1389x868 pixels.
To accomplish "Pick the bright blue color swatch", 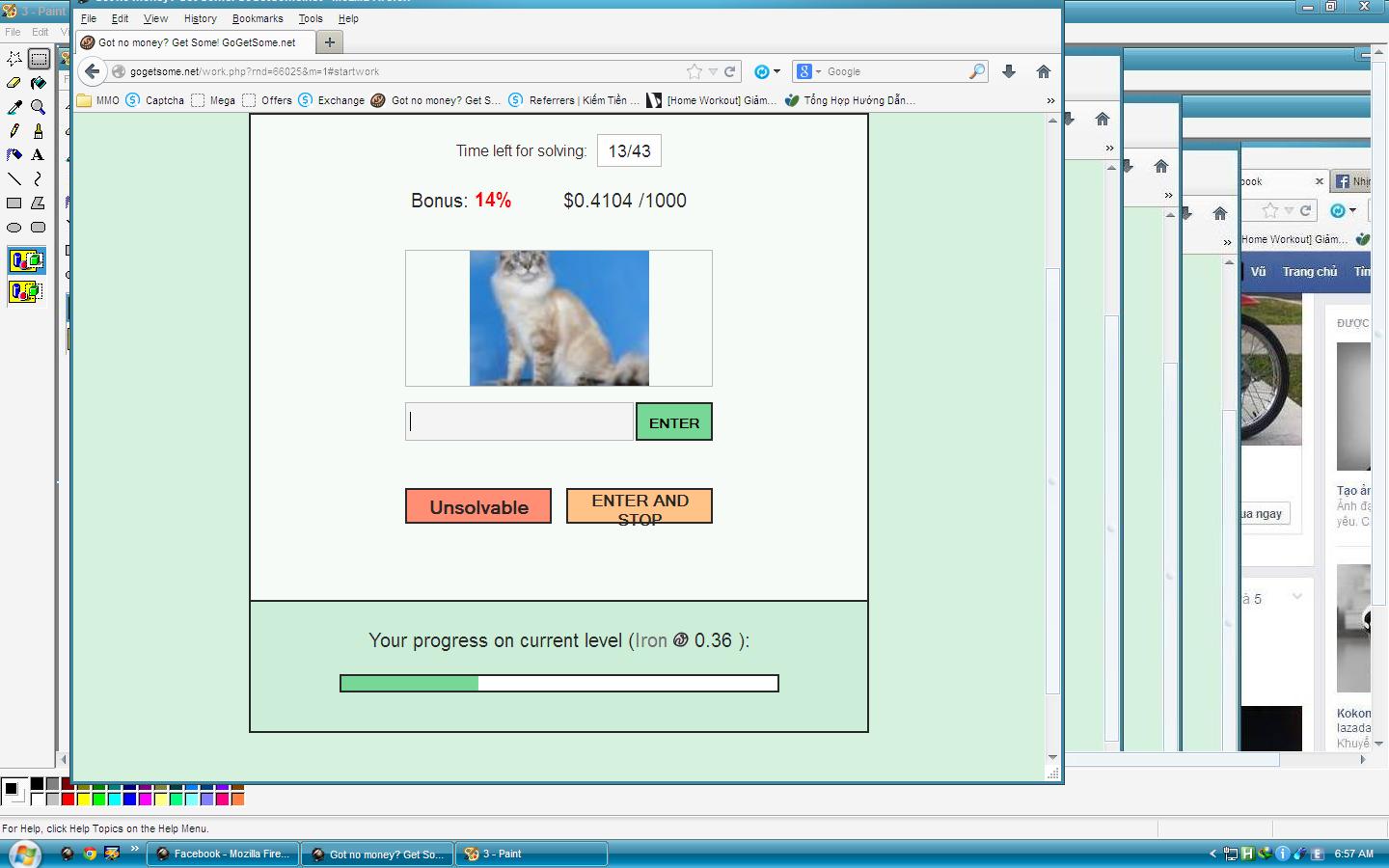I will pos(129,799).
